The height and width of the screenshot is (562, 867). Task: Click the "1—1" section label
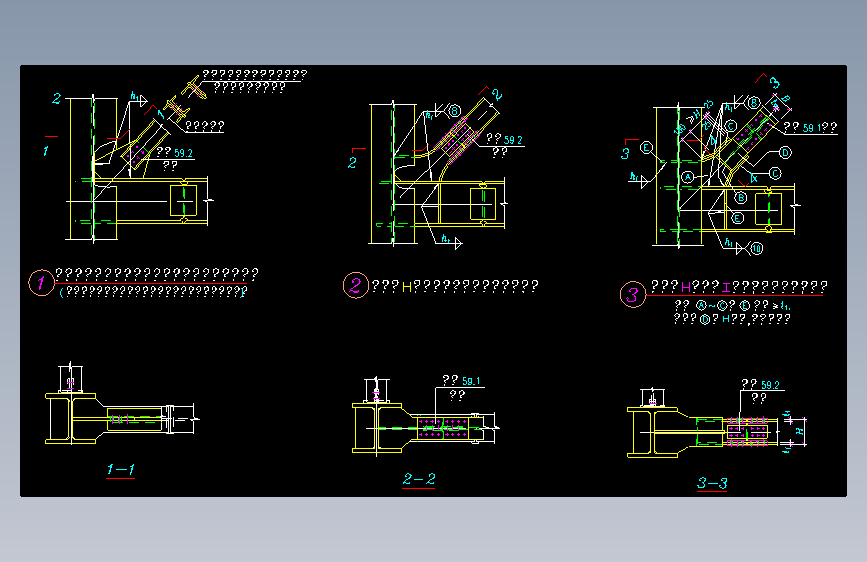[x=121, y=470]
